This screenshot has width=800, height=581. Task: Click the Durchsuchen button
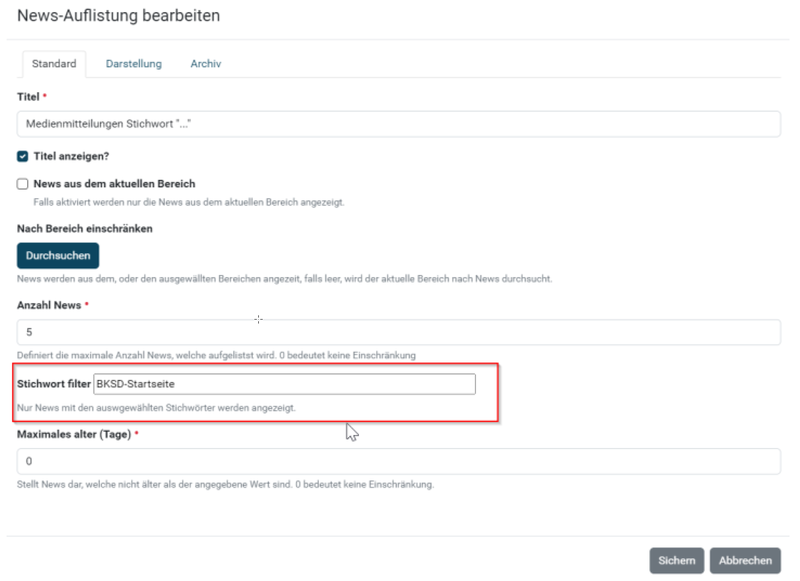58,256
